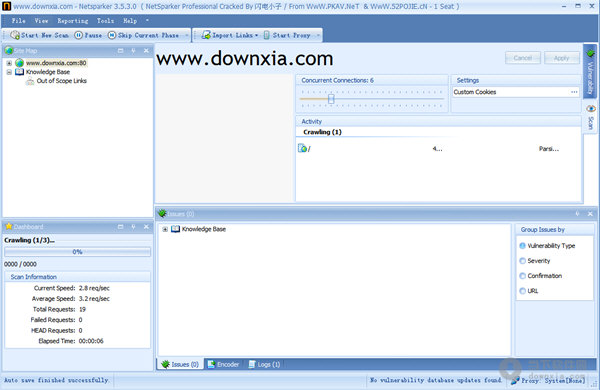Pin the Site Map panel
Image resolution: width=600 pixels, height=390 pixels.
[133, 51]
